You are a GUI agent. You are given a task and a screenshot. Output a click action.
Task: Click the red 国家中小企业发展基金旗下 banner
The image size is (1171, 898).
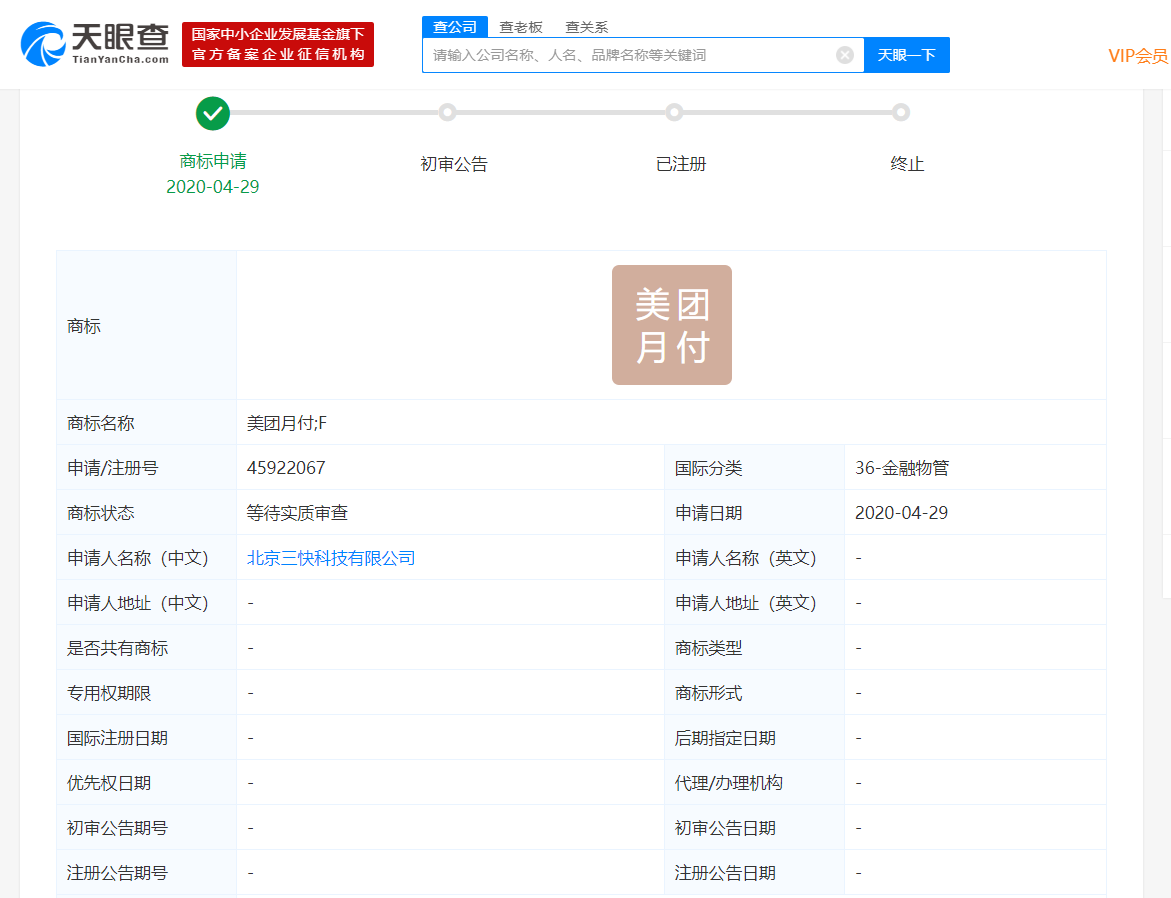(x=278, y=44)
